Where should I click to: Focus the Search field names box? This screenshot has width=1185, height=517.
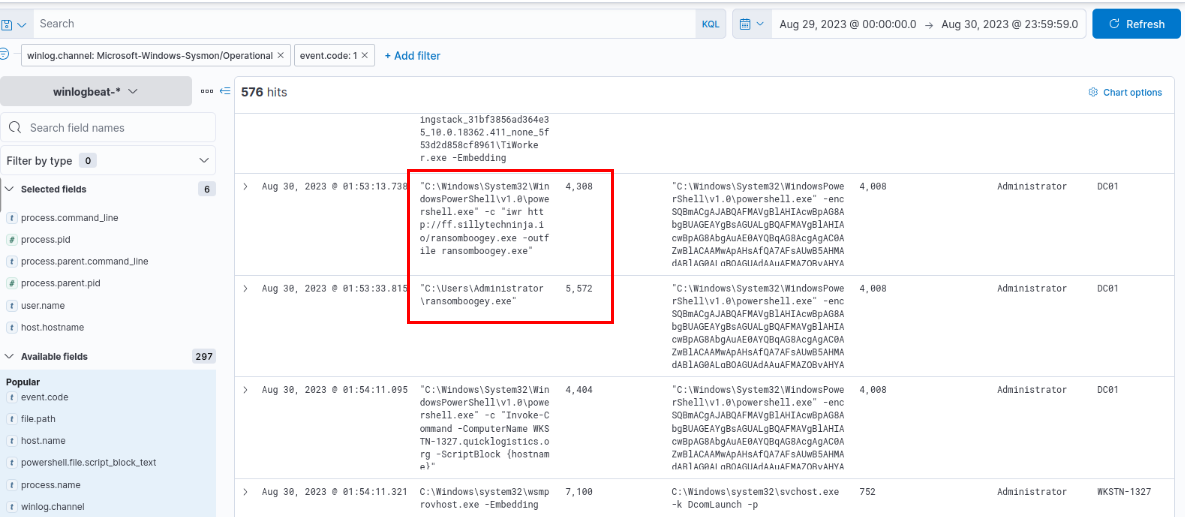click(107, 128)
